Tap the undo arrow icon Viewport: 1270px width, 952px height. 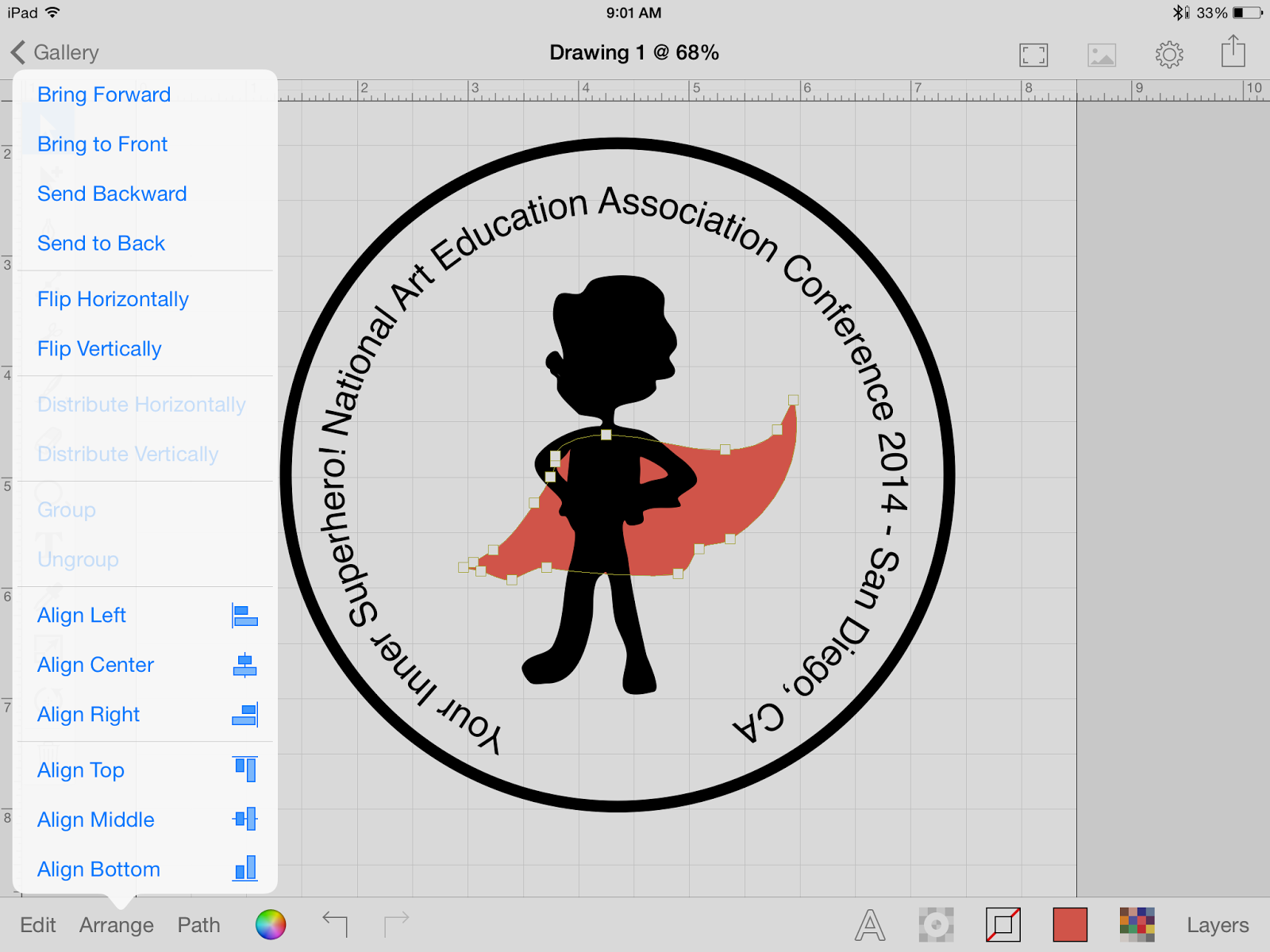pos(335,924)
